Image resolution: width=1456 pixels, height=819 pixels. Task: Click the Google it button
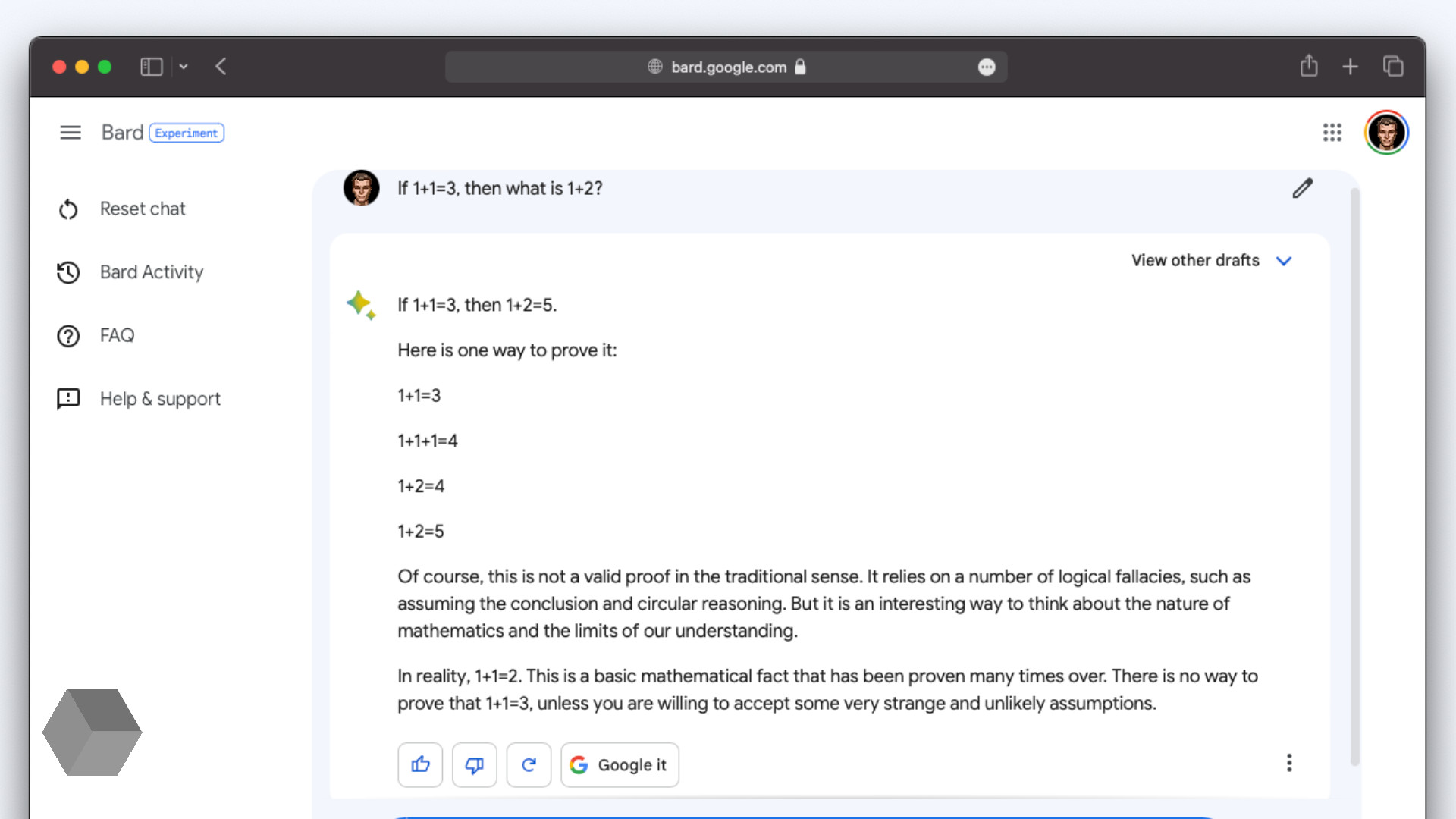coord(618,764)
